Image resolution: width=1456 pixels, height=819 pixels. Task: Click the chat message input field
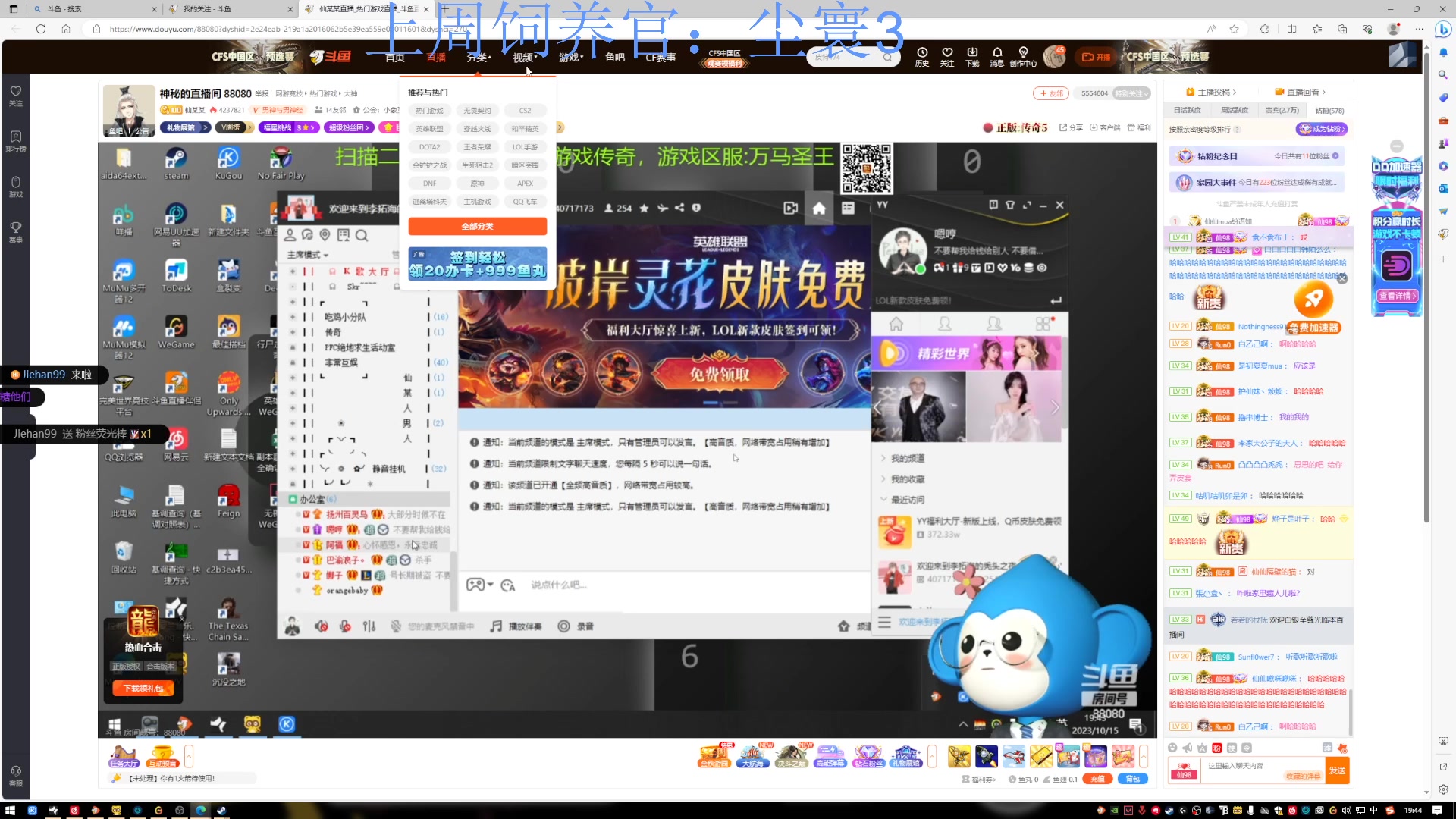coord(1262,770)
